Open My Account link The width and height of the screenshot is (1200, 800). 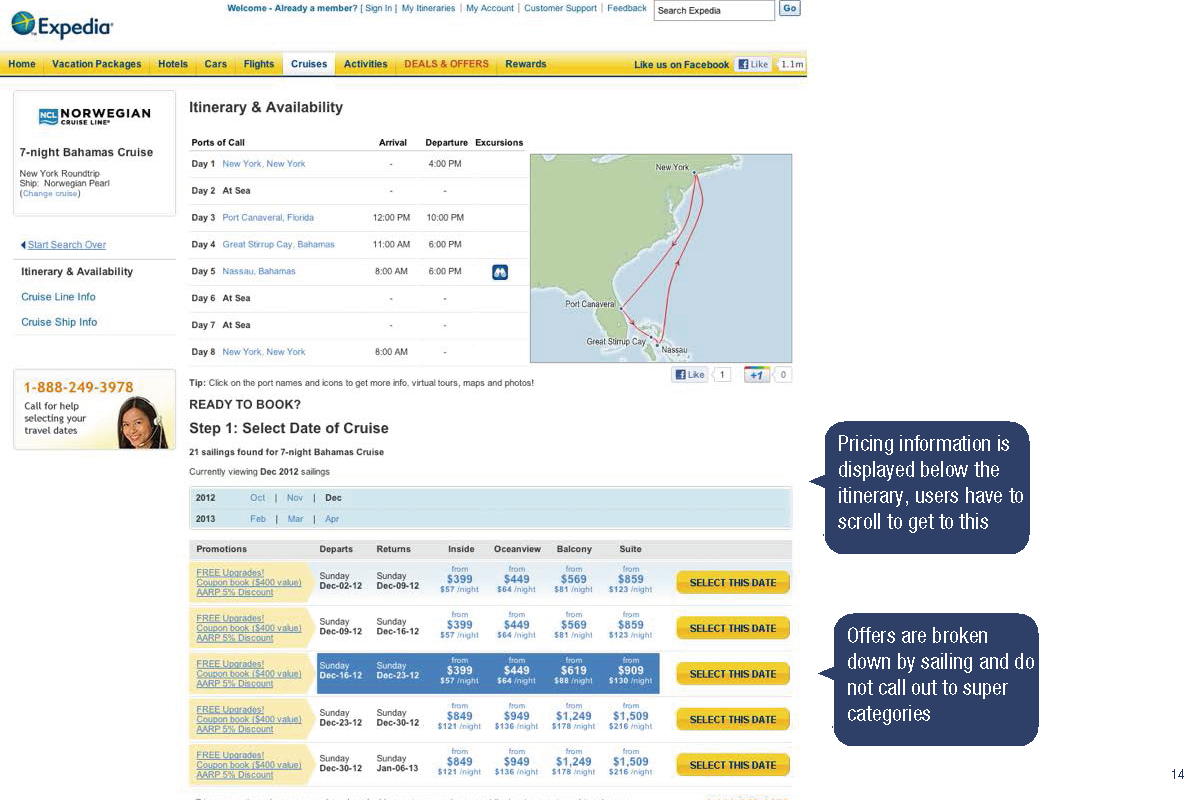click(490, 8)
